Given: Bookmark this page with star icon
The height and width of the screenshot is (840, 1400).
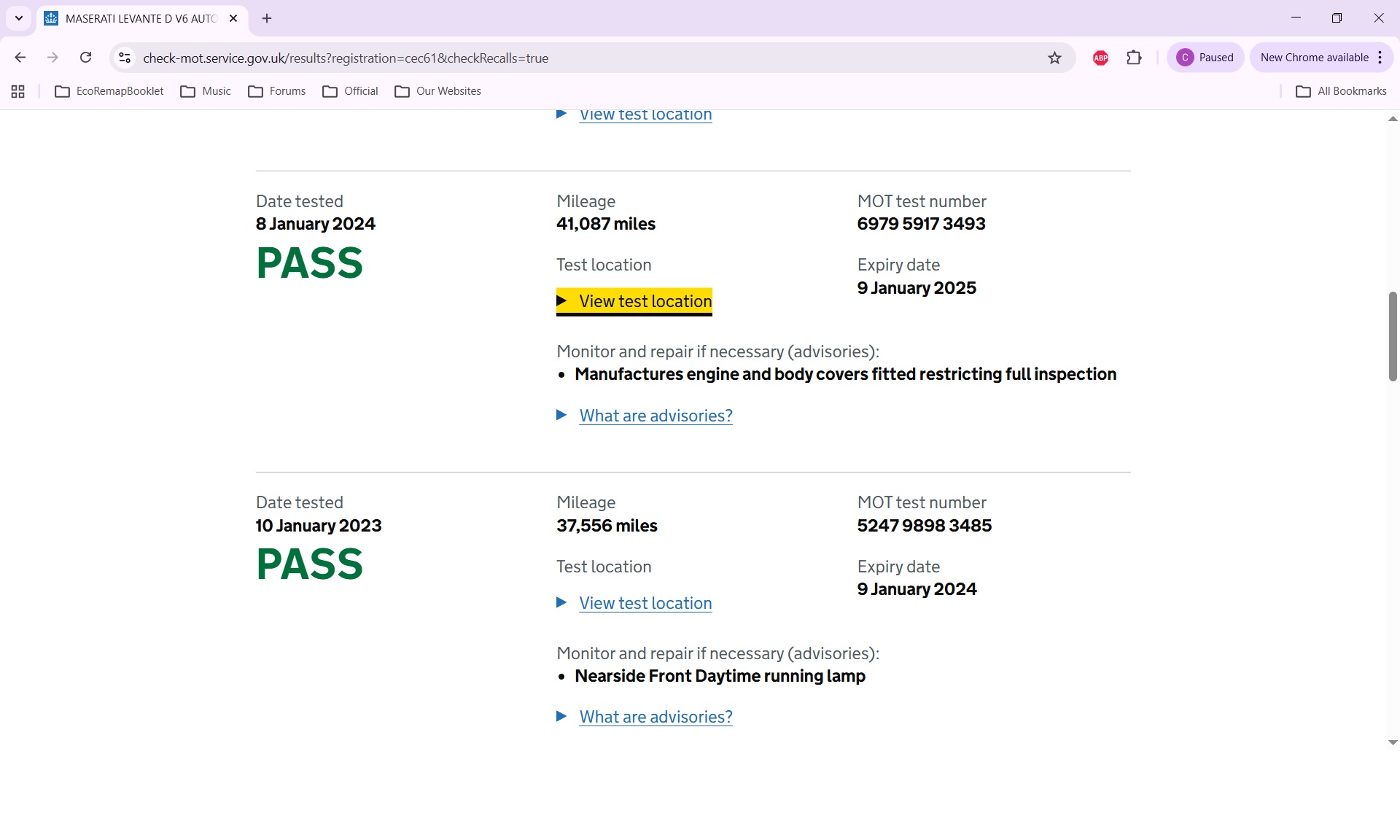Looking at the screenshot, I should coord(1054,58).
